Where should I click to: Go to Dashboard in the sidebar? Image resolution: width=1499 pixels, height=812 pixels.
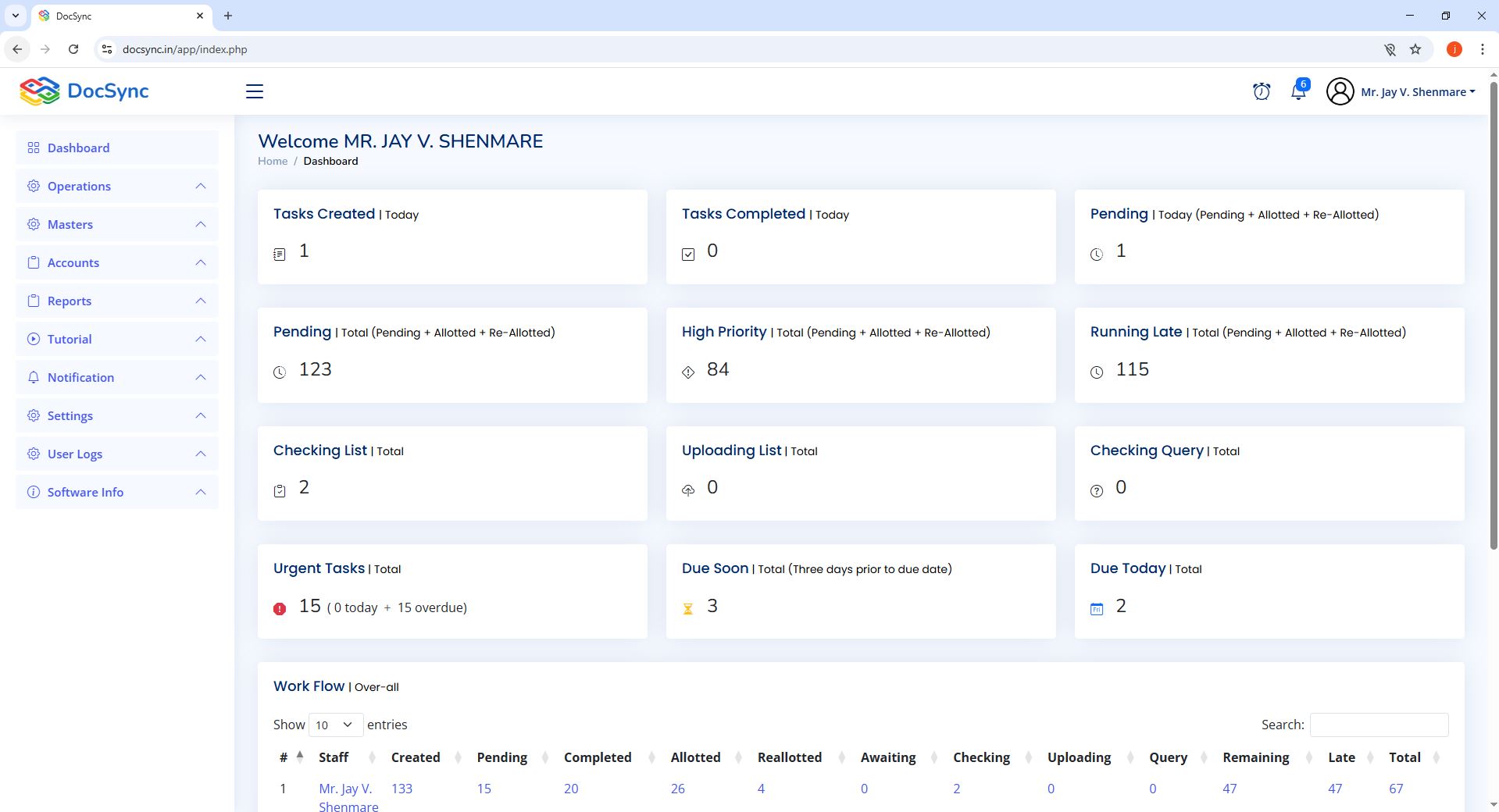pyautogui.click(x=78, y=148)
